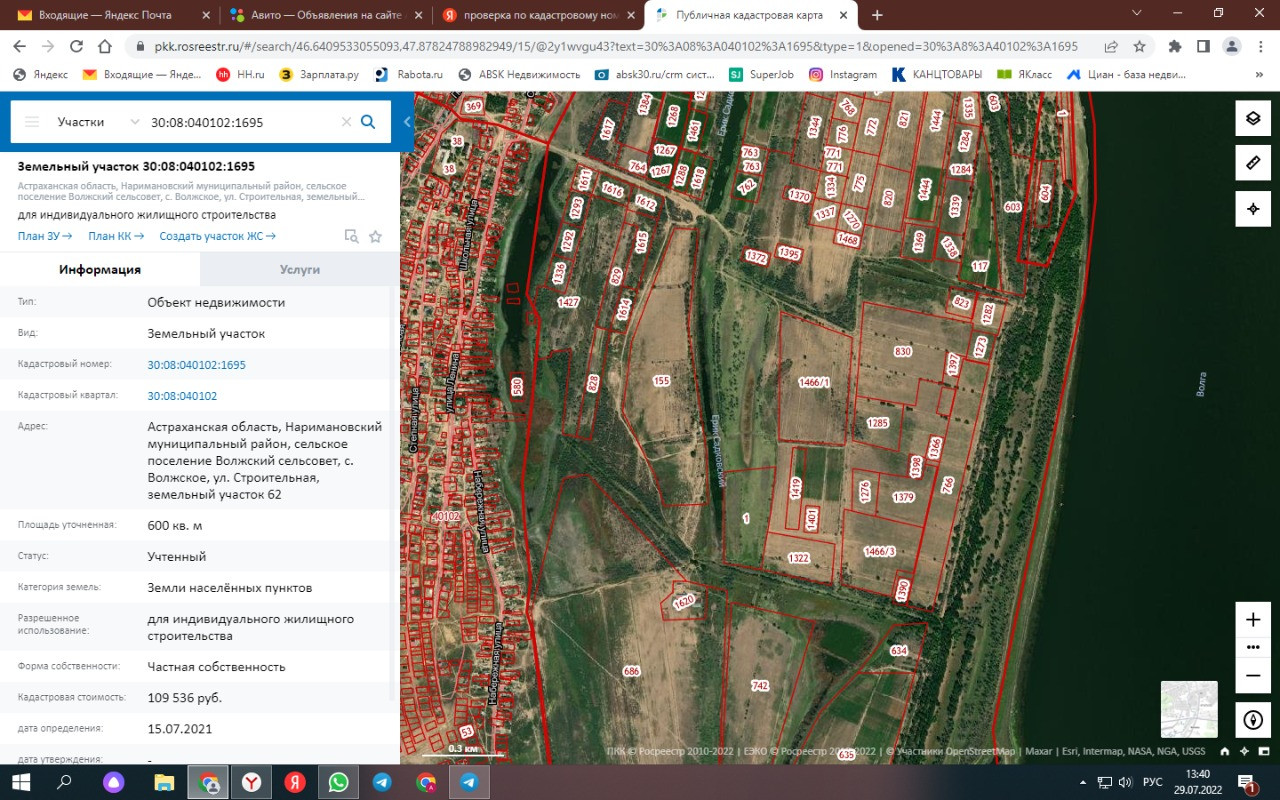Expand the Участки search type dropdown
The width and height of the screenshot is (1280, 800).
(x=134, y=122)
